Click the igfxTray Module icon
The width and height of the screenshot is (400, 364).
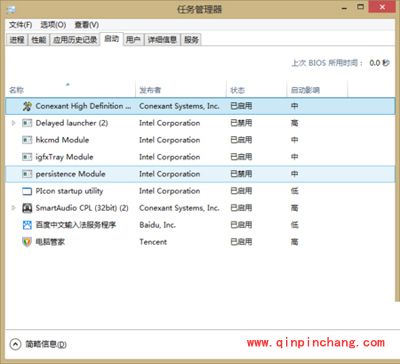[x=27, y=157]
